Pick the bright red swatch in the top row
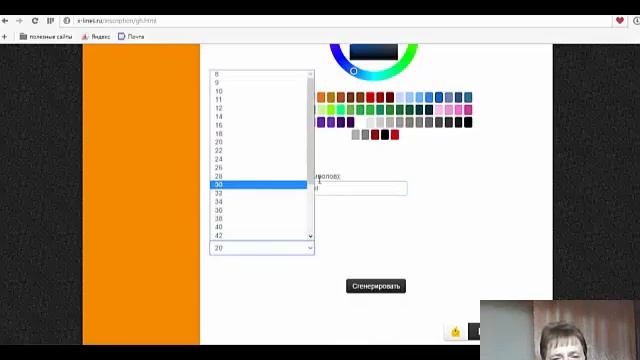Image resolution: width=640 pixels, height=360 pixels. tap(370, 97)
